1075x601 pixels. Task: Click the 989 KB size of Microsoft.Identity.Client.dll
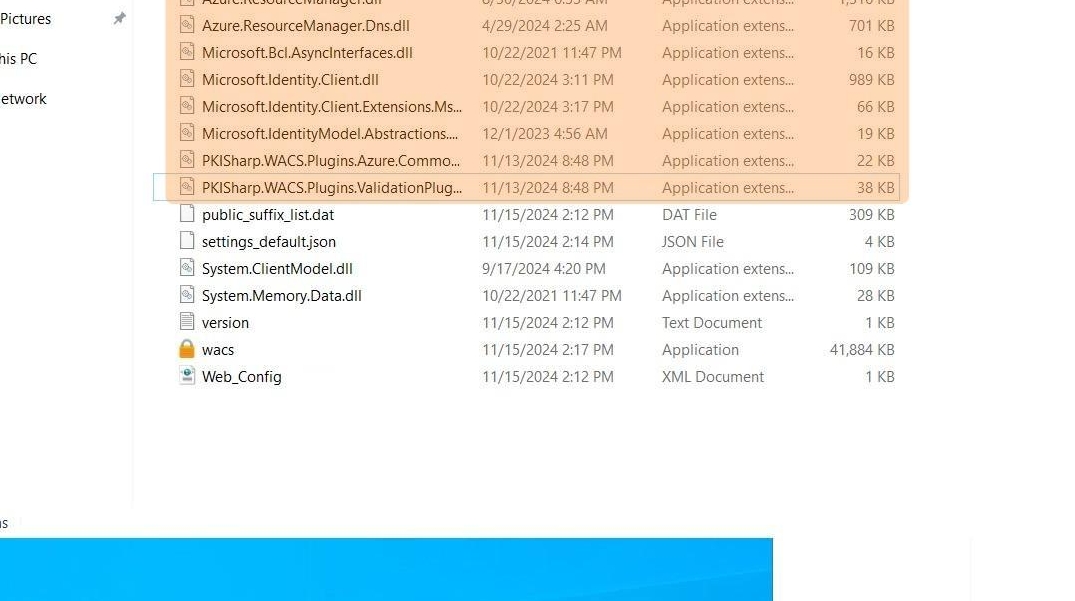[871, 80]
